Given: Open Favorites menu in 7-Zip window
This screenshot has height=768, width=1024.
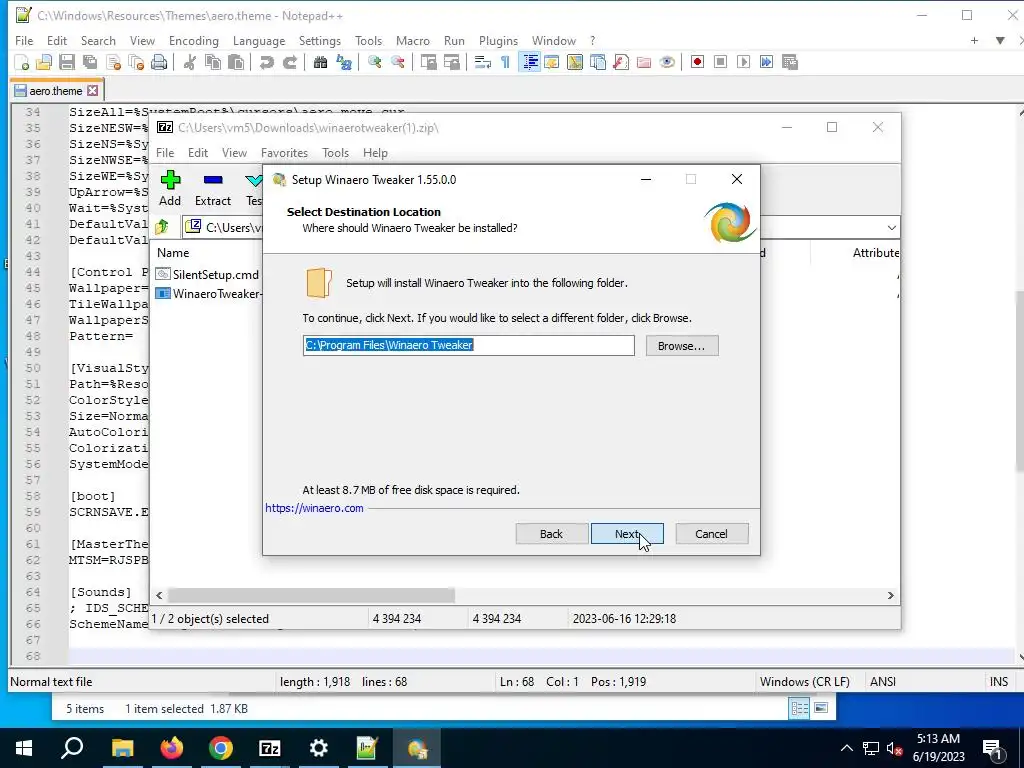Looking at the screenshot, I should pyautogui.click(x=284, y=153).
